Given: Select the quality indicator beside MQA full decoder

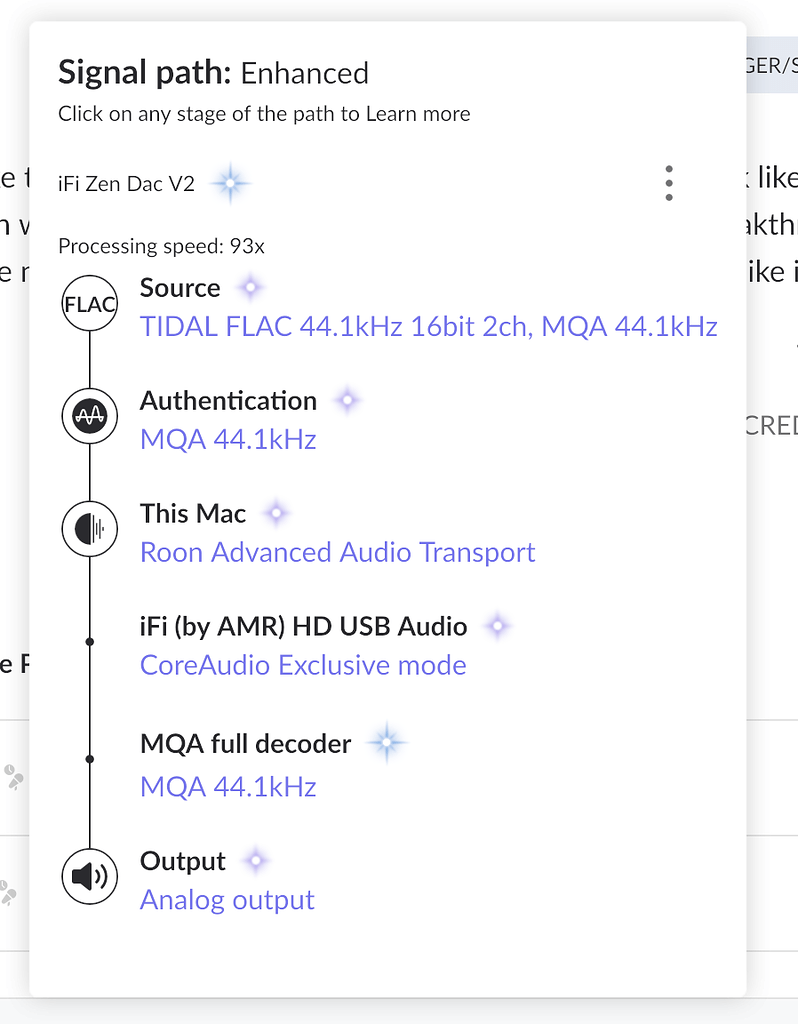Looking at the screenshot, I should coord(386,742).
